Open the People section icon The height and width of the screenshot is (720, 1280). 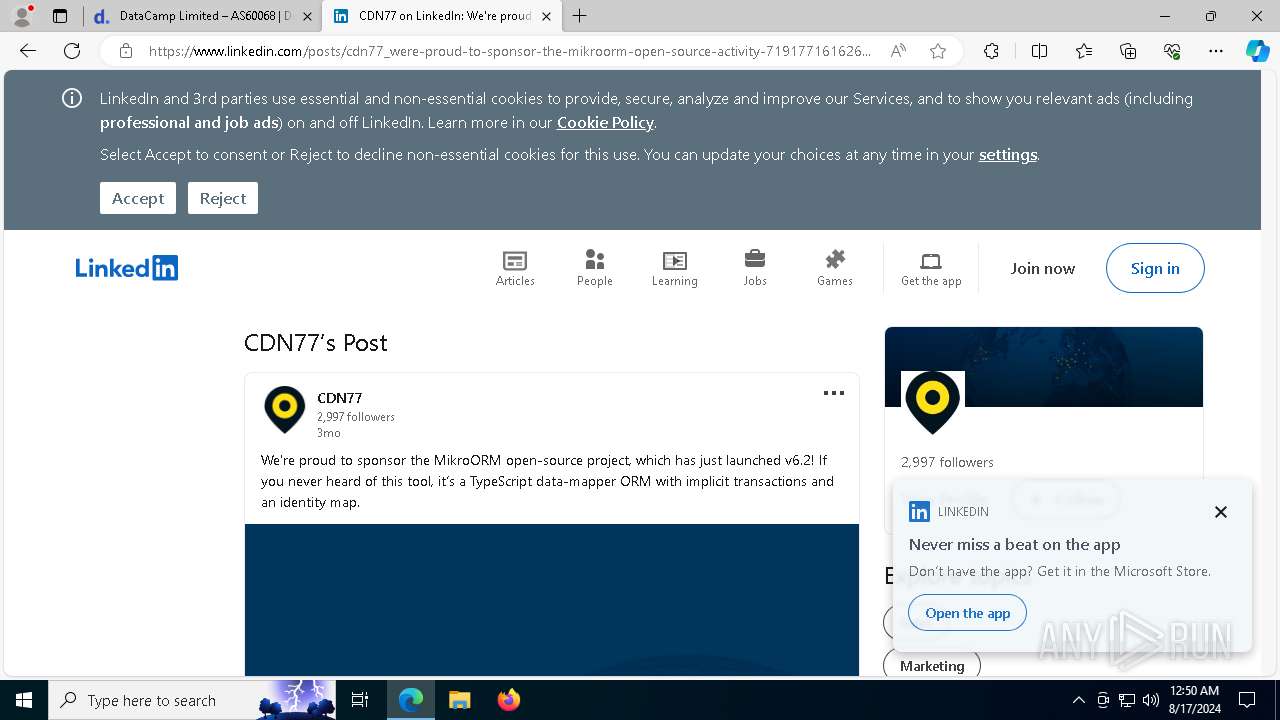(595, 268)
